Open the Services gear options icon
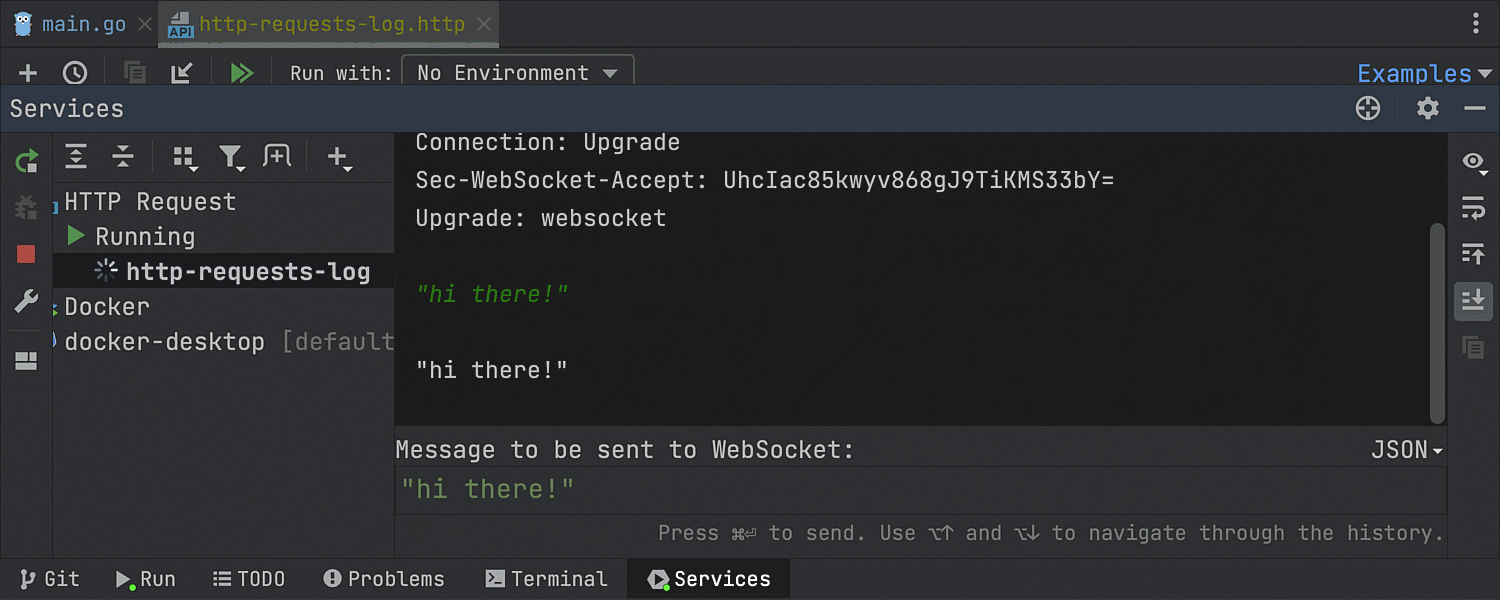This screenshot has height=600, width=1500. (x=1427, y=108)
